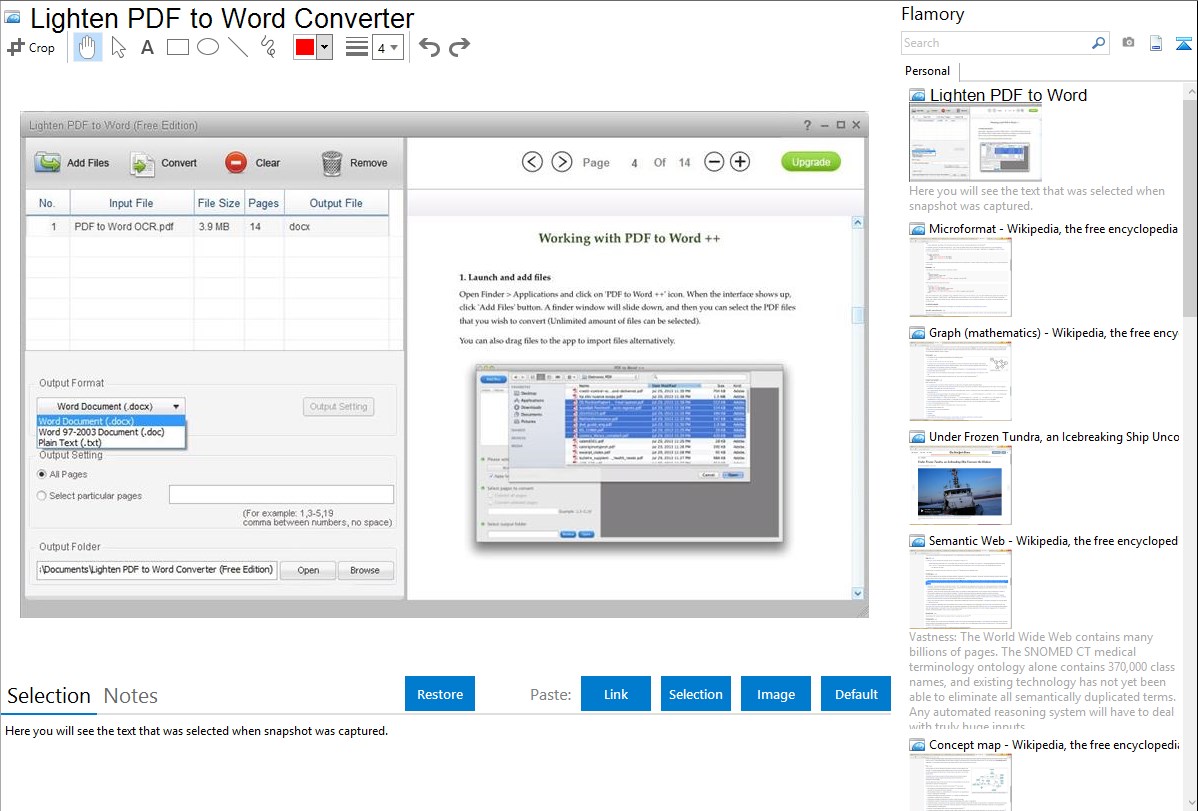
Task: Switch to the Selection tab
Action: point(49,696)
